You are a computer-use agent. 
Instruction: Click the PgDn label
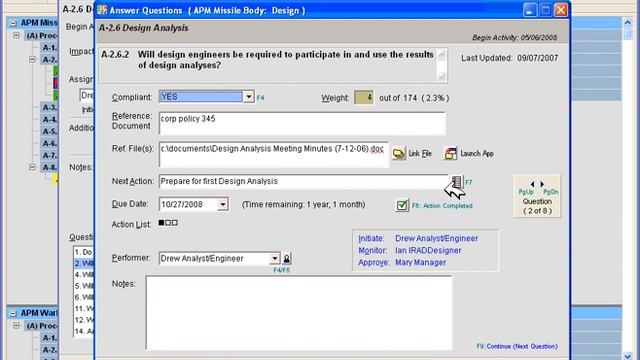551,192
